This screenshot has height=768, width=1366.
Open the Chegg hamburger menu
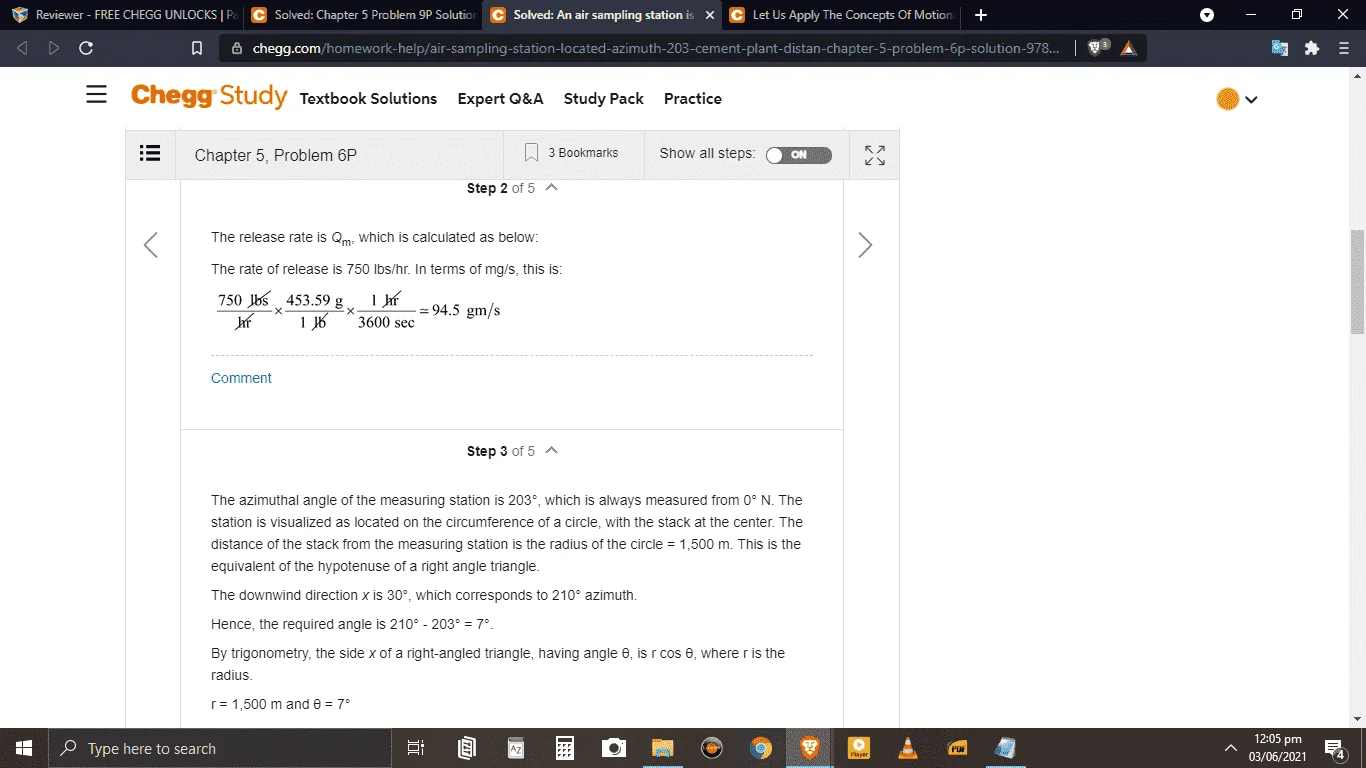(96, 95)
